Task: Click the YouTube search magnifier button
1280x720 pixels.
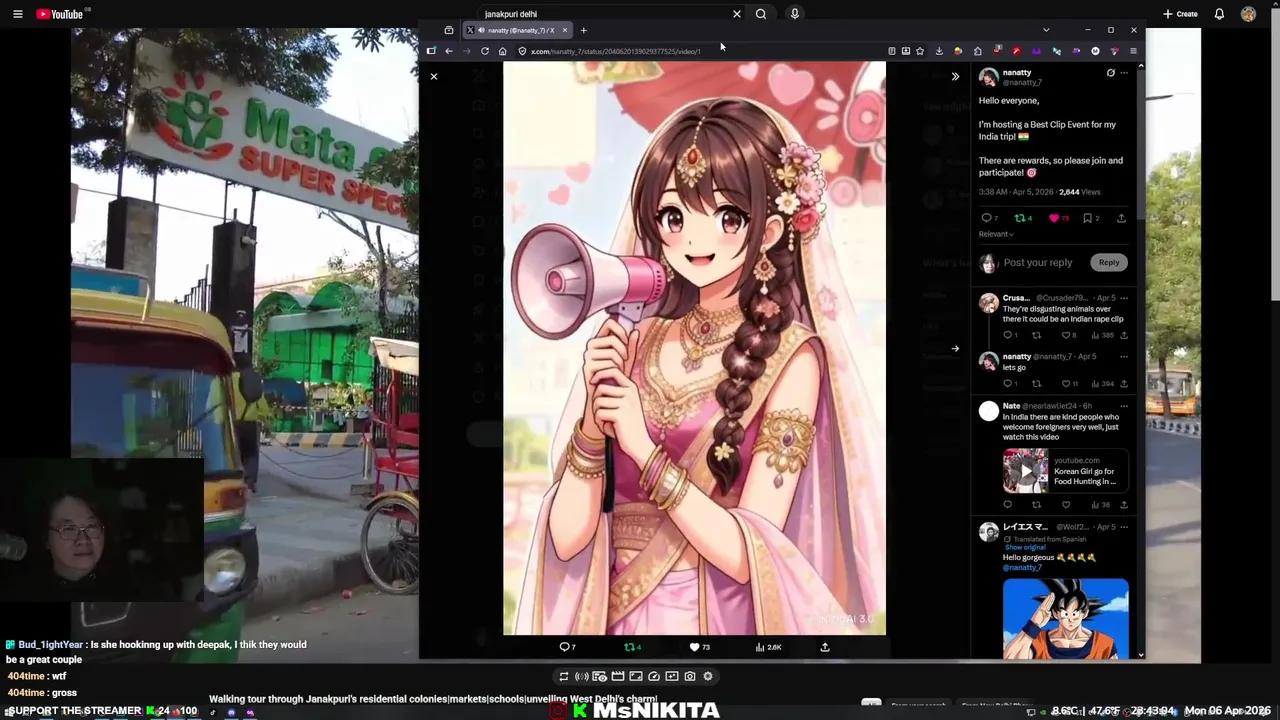Action: [761, 14]
